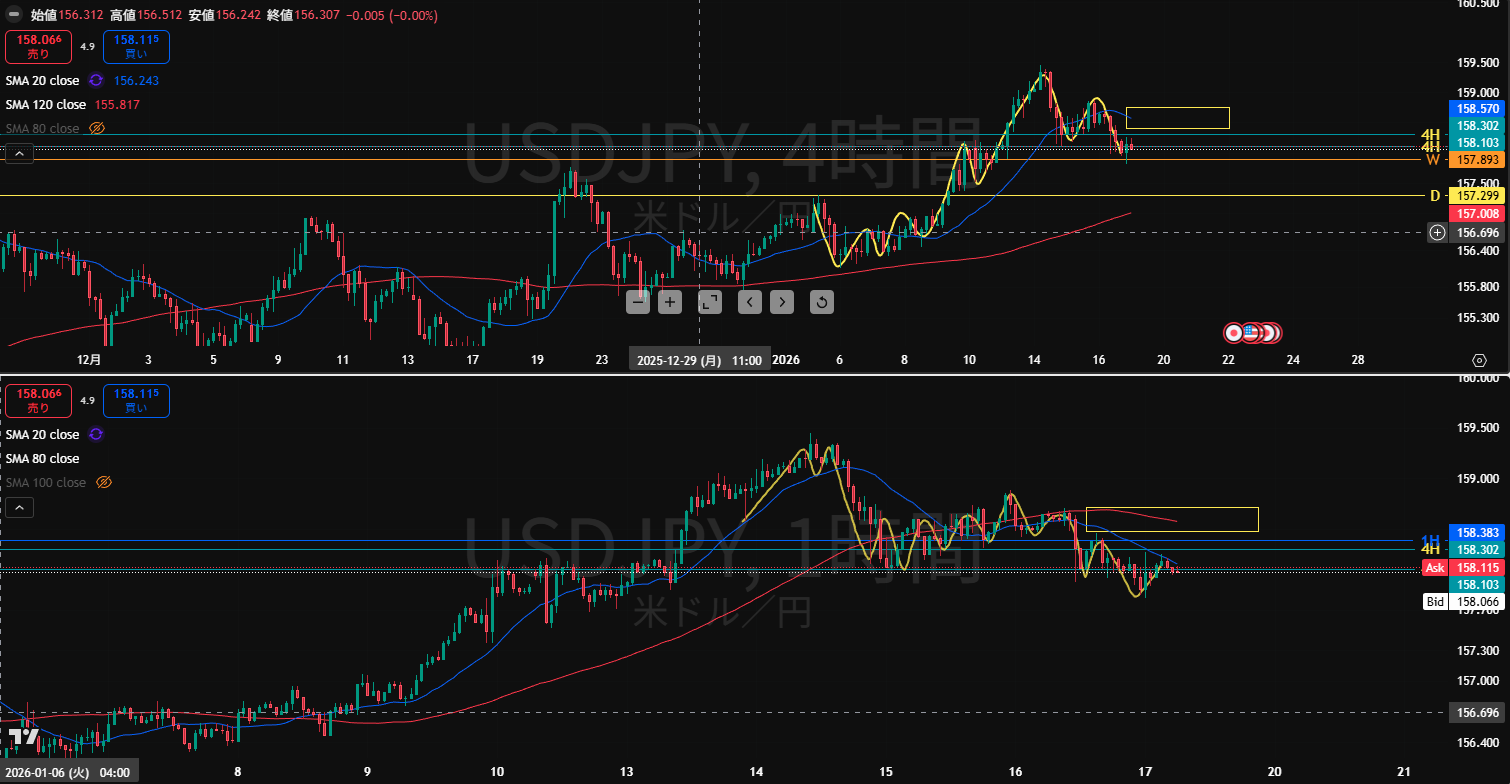Zoom in with the plus chart button
Image resolution: width=1510 pixels, height=784 pixels.
pyautogui.click(x=670, y=302)
